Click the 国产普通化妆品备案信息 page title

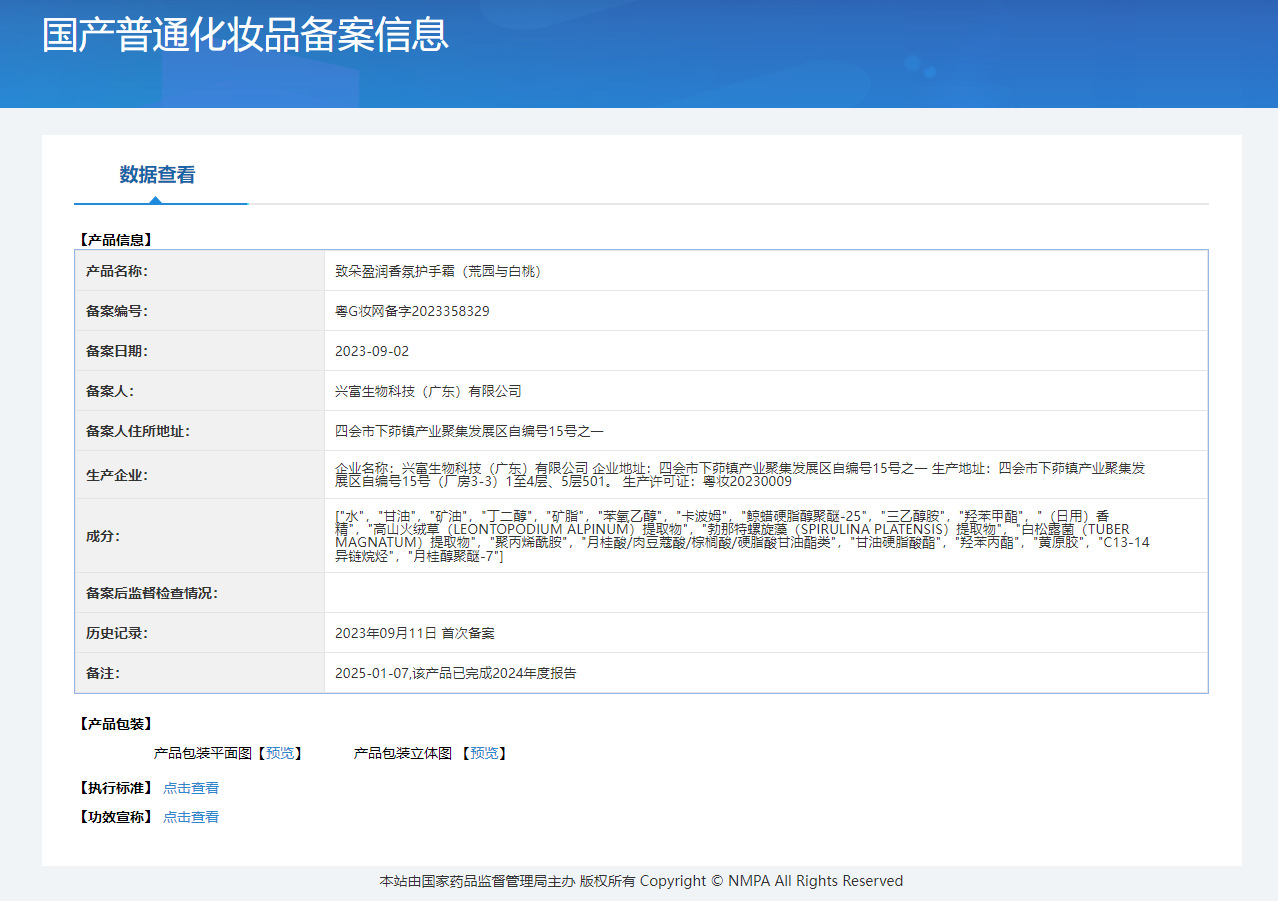pos(245,34)
